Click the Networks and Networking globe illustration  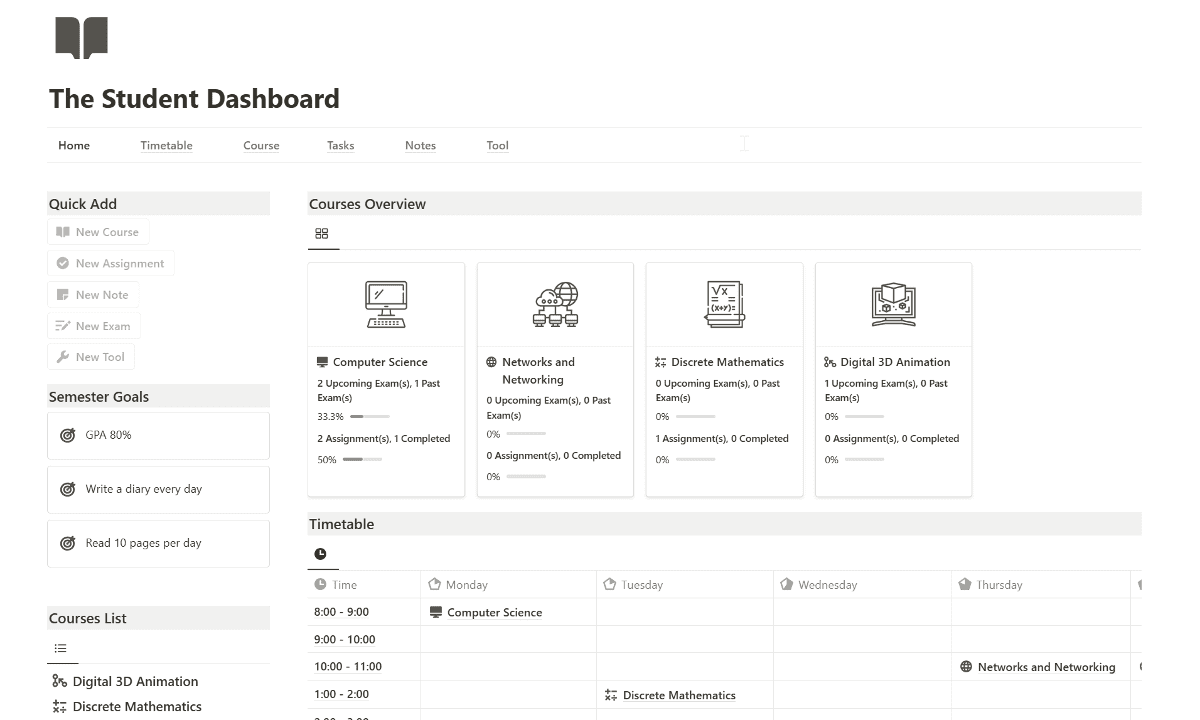[555, 304]
